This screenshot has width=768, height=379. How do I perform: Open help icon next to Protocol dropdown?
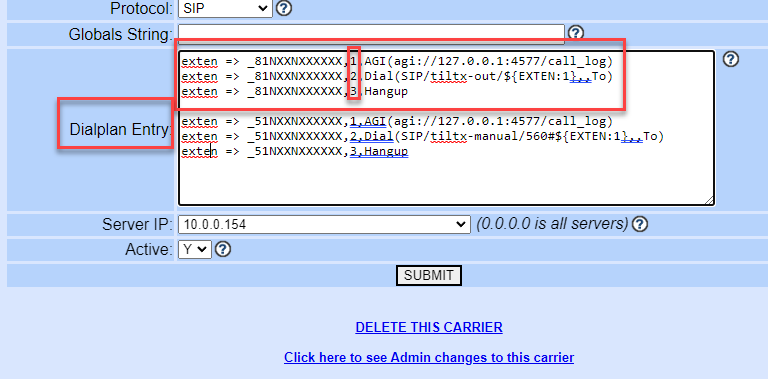(x=284, y=8)
